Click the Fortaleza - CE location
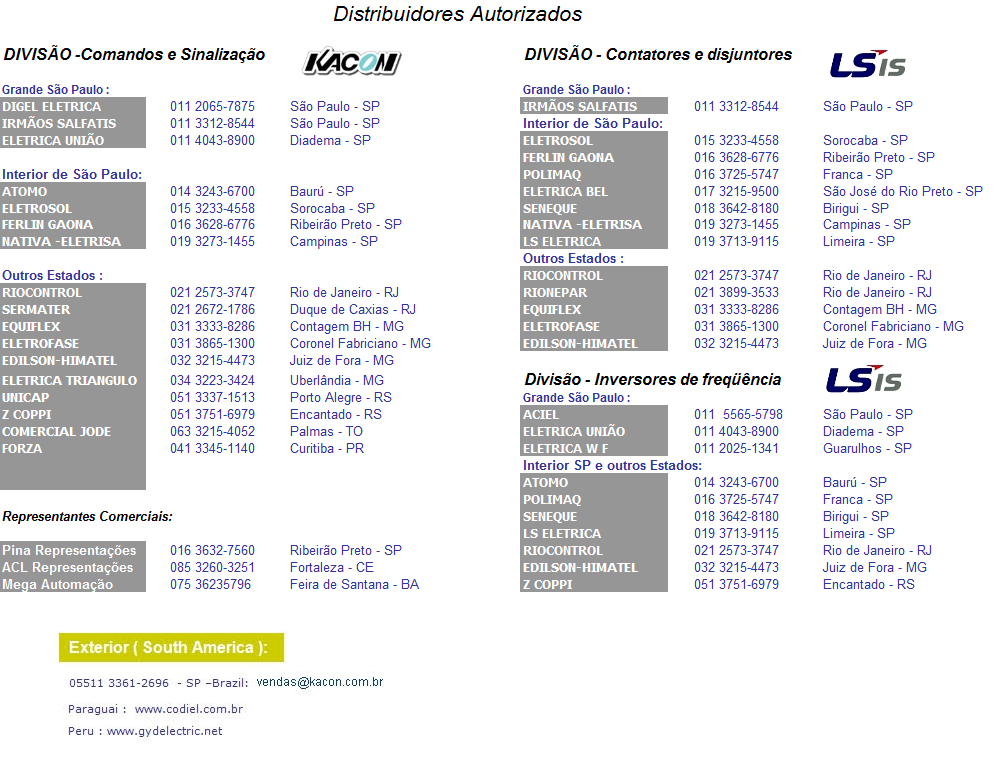This screenshot has height=770, width=997. click(x=332, y=567)
